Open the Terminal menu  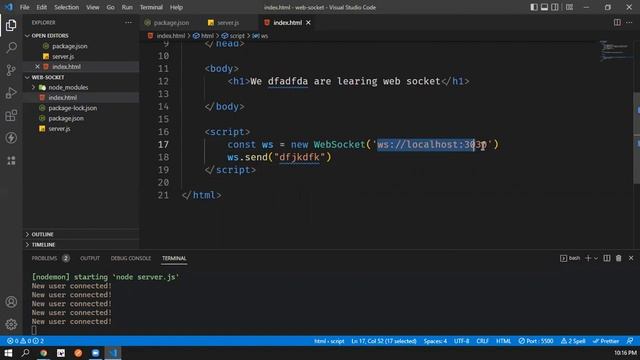151,7
